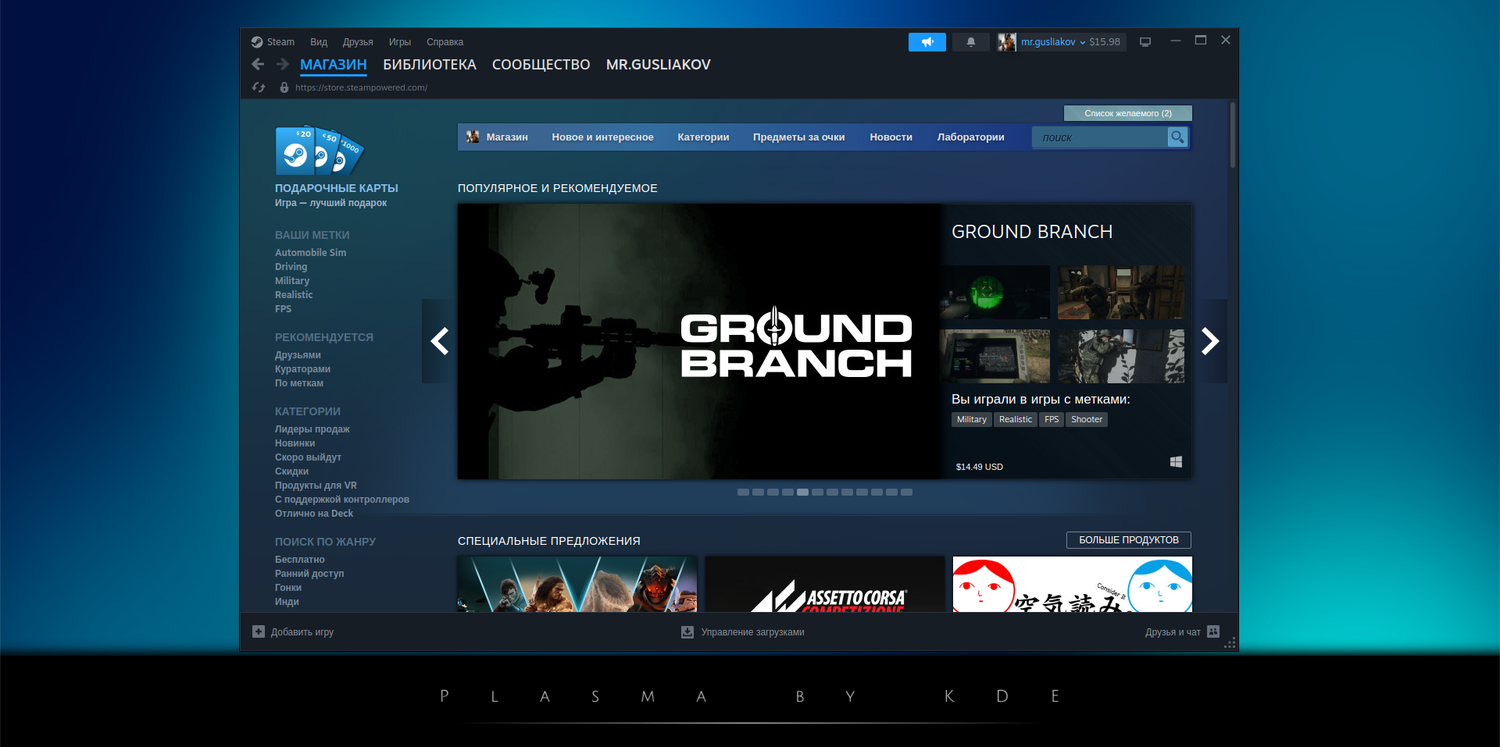The image size is (1500, 747).
Task: Click the plus icon beside Добавить игру
Action: point(258,632)
